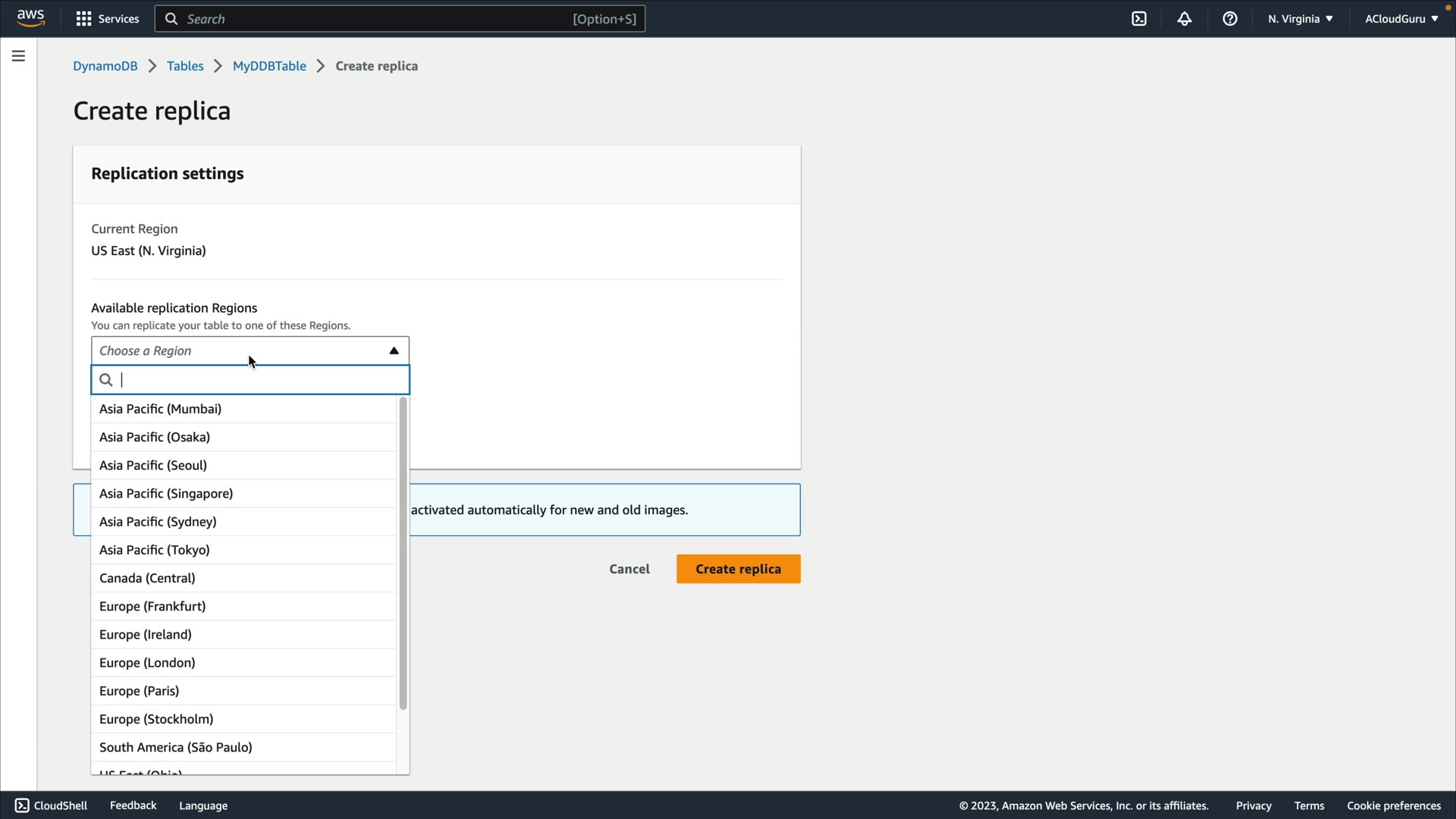The height and width of the screenshot is (819, 1456).
Task: Open the help question mark icon
Action: point(1230,19)
